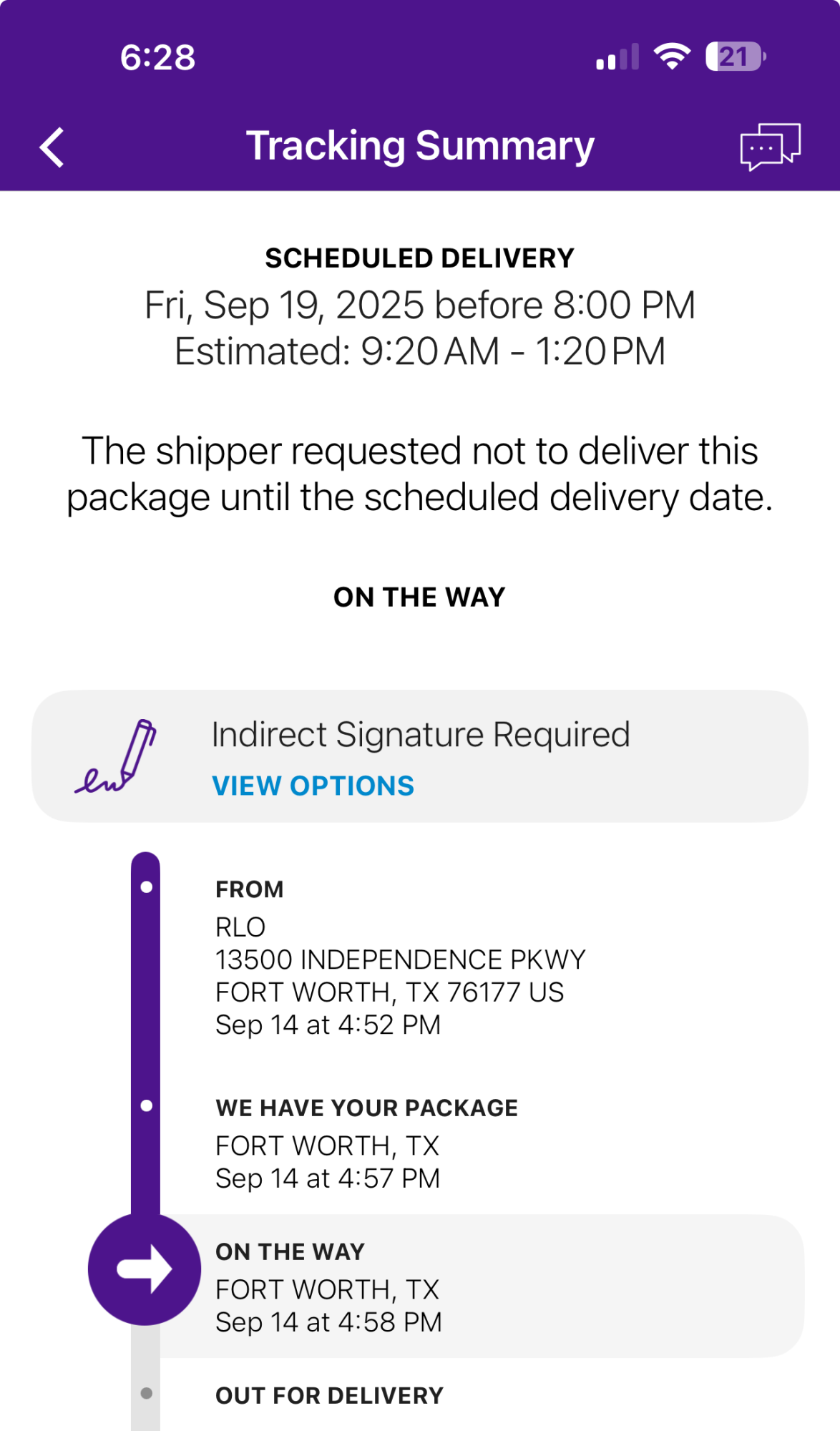
Task: Tap the cellular signal bars
Action: [x=617, y=57]
